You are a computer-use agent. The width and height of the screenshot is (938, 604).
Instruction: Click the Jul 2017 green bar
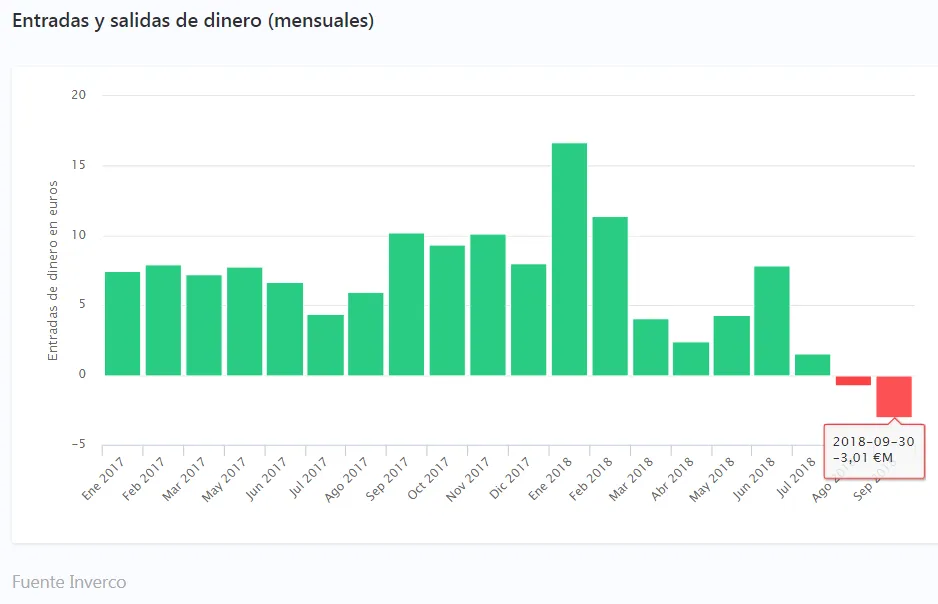click(325, 345)
